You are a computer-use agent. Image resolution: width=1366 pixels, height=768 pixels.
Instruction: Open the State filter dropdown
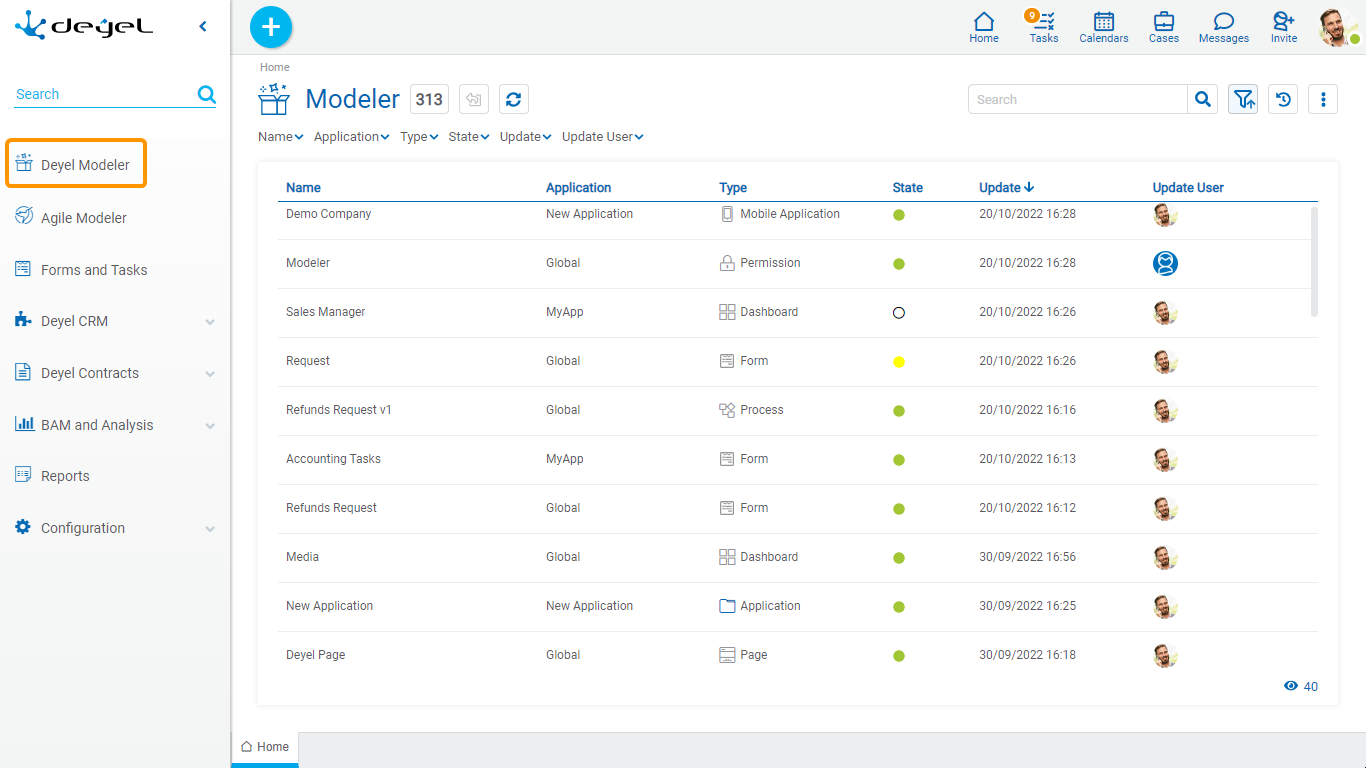point(468,137)
